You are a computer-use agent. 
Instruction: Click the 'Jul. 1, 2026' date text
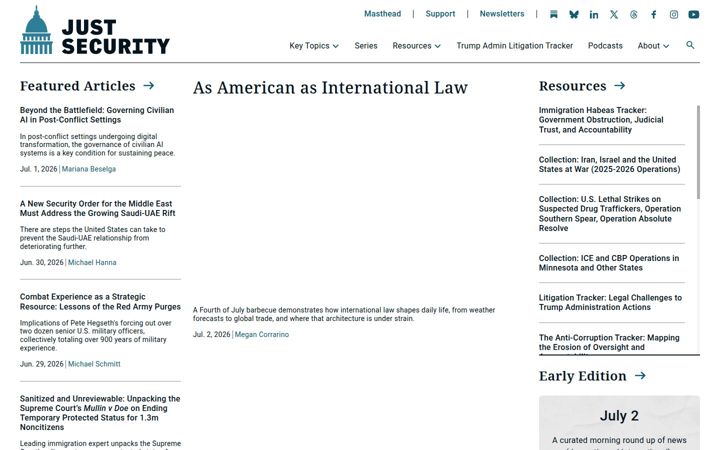(x=39, y=169)
